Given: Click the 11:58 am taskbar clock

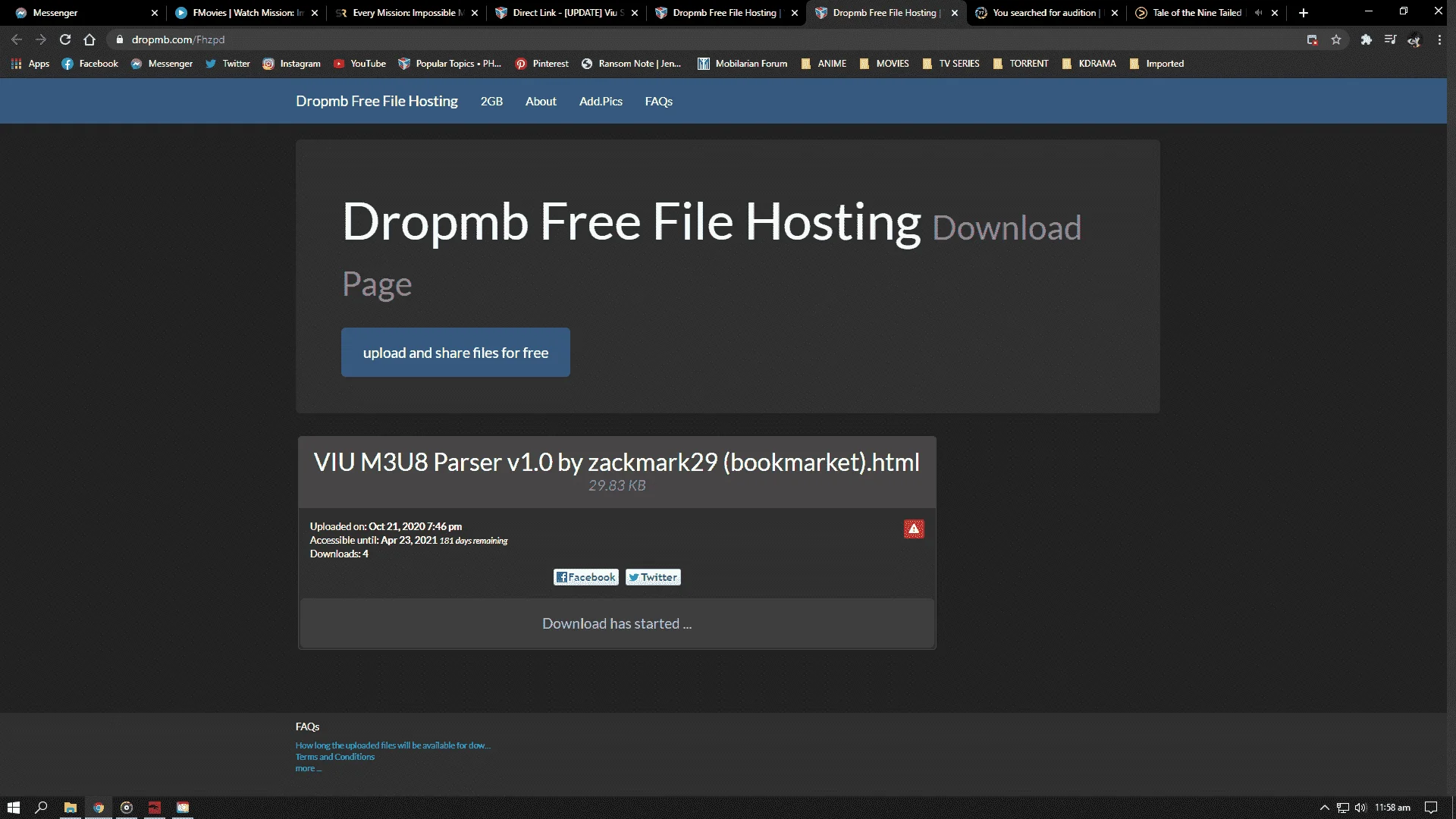Looking at the screenshot, I should pos(1392,808).
